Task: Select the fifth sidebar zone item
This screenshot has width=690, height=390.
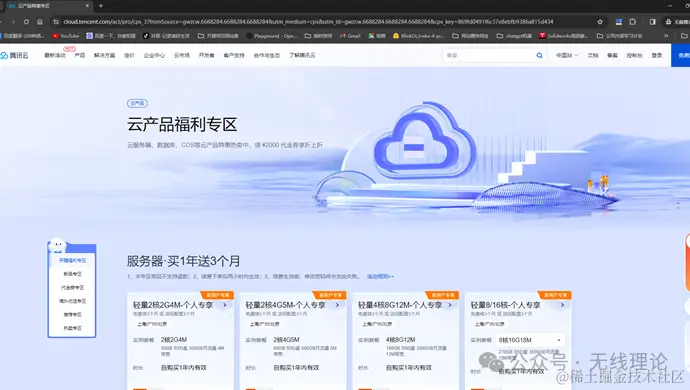Action: 72,315
